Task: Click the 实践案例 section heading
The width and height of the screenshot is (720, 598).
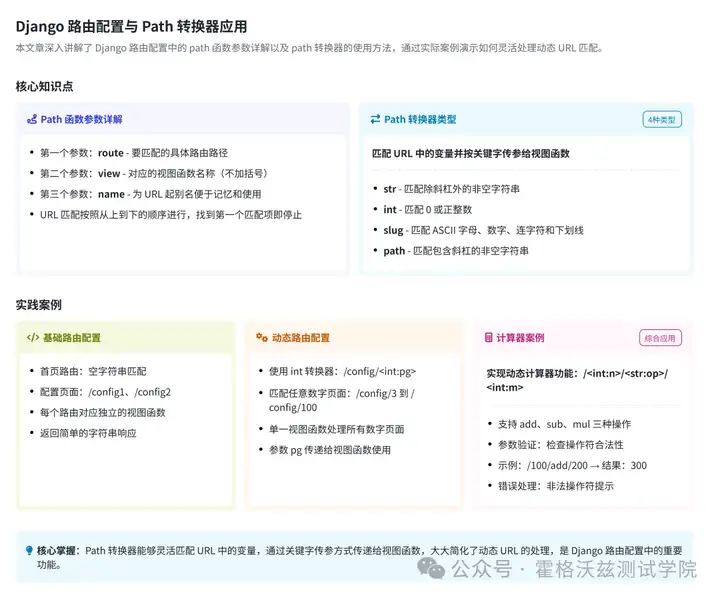Action: [x=39, y=305]
